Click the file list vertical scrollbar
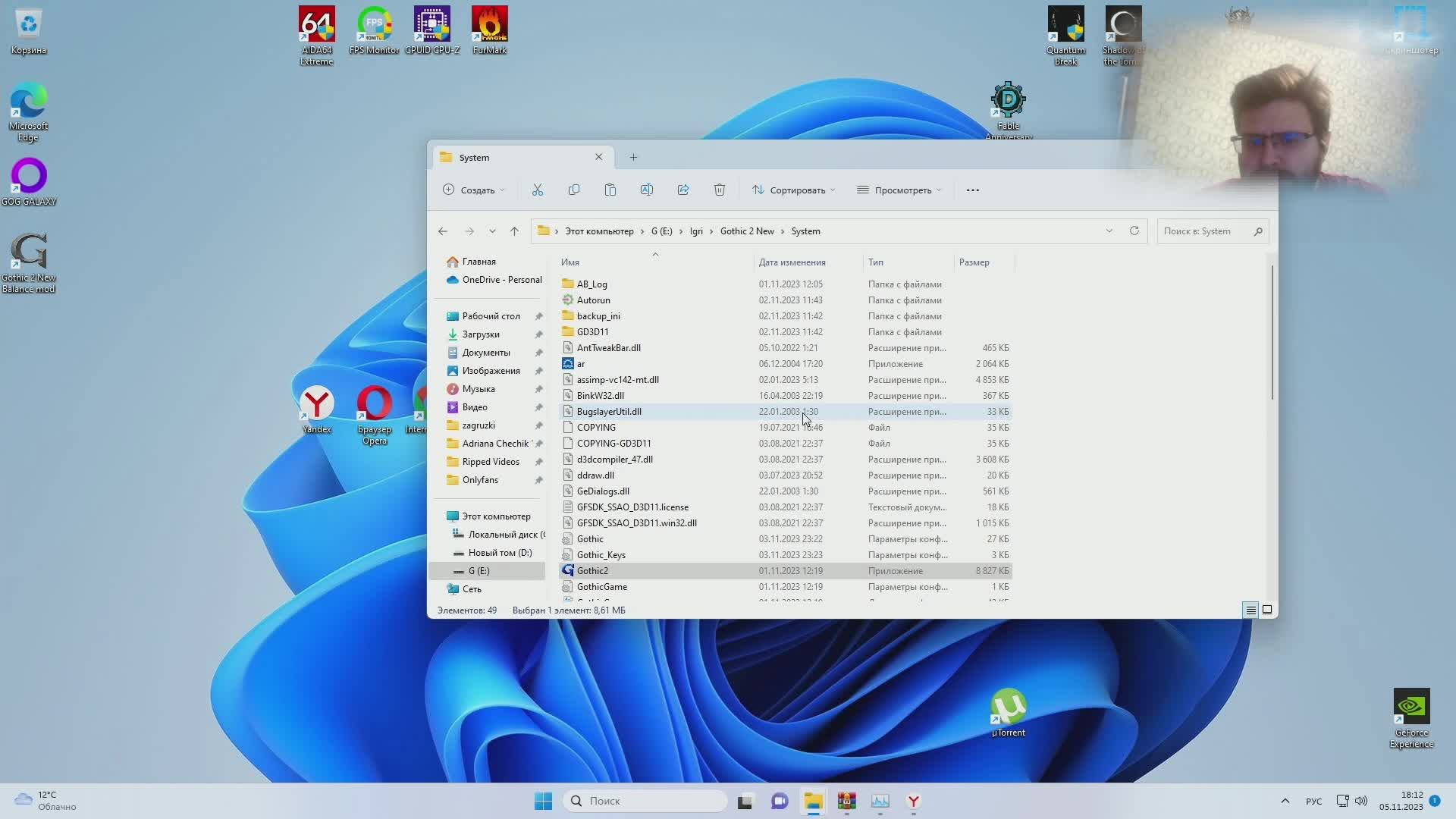 pyautogui.click(x=1272, y=334)
